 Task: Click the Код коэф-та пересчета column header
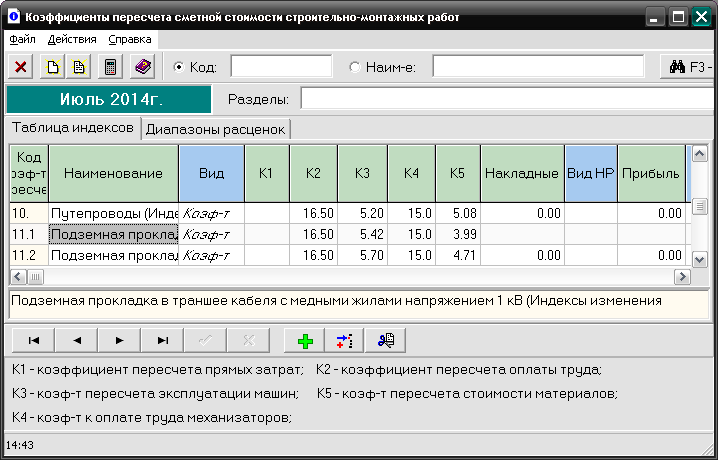point(29,173)
